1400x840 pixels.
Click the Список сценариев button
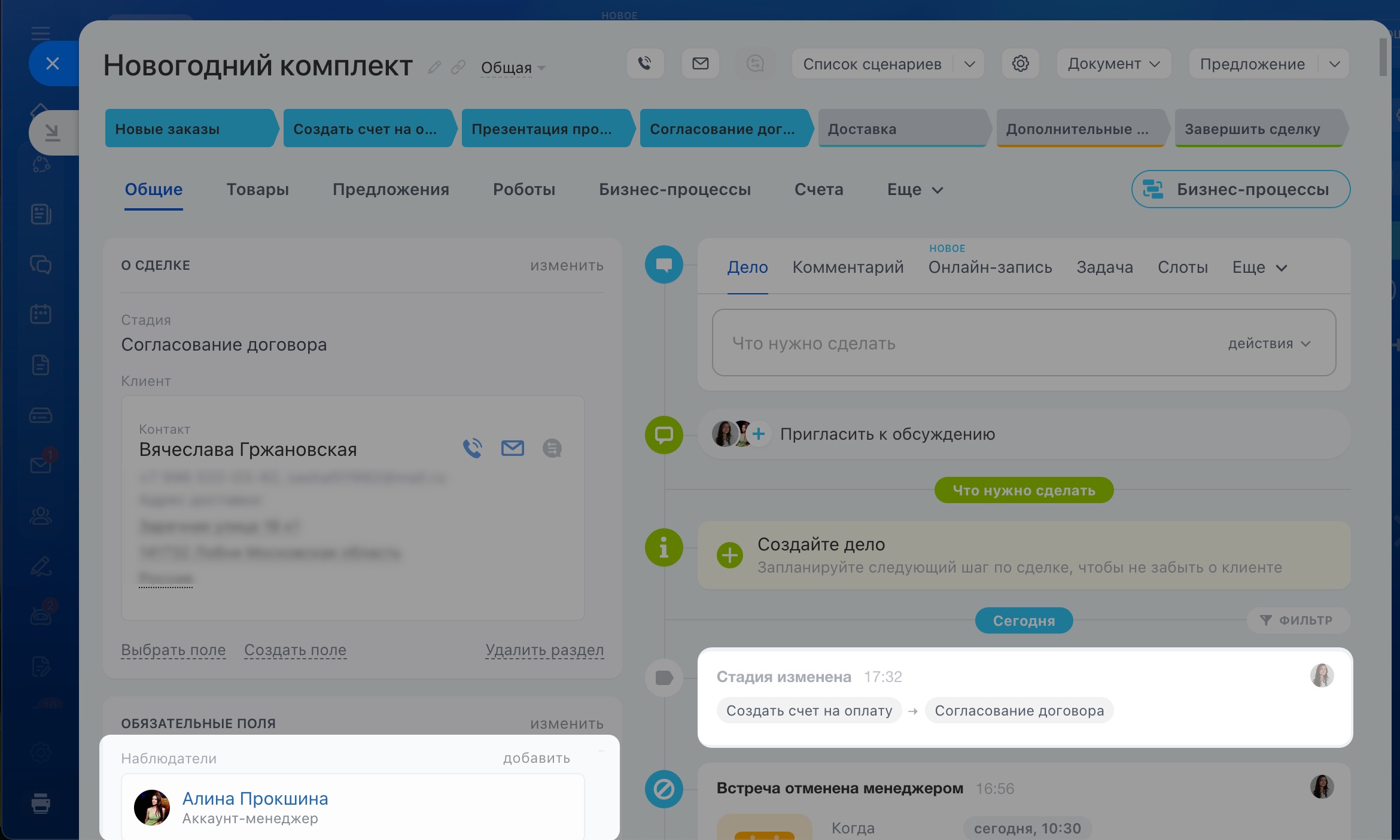872,63
